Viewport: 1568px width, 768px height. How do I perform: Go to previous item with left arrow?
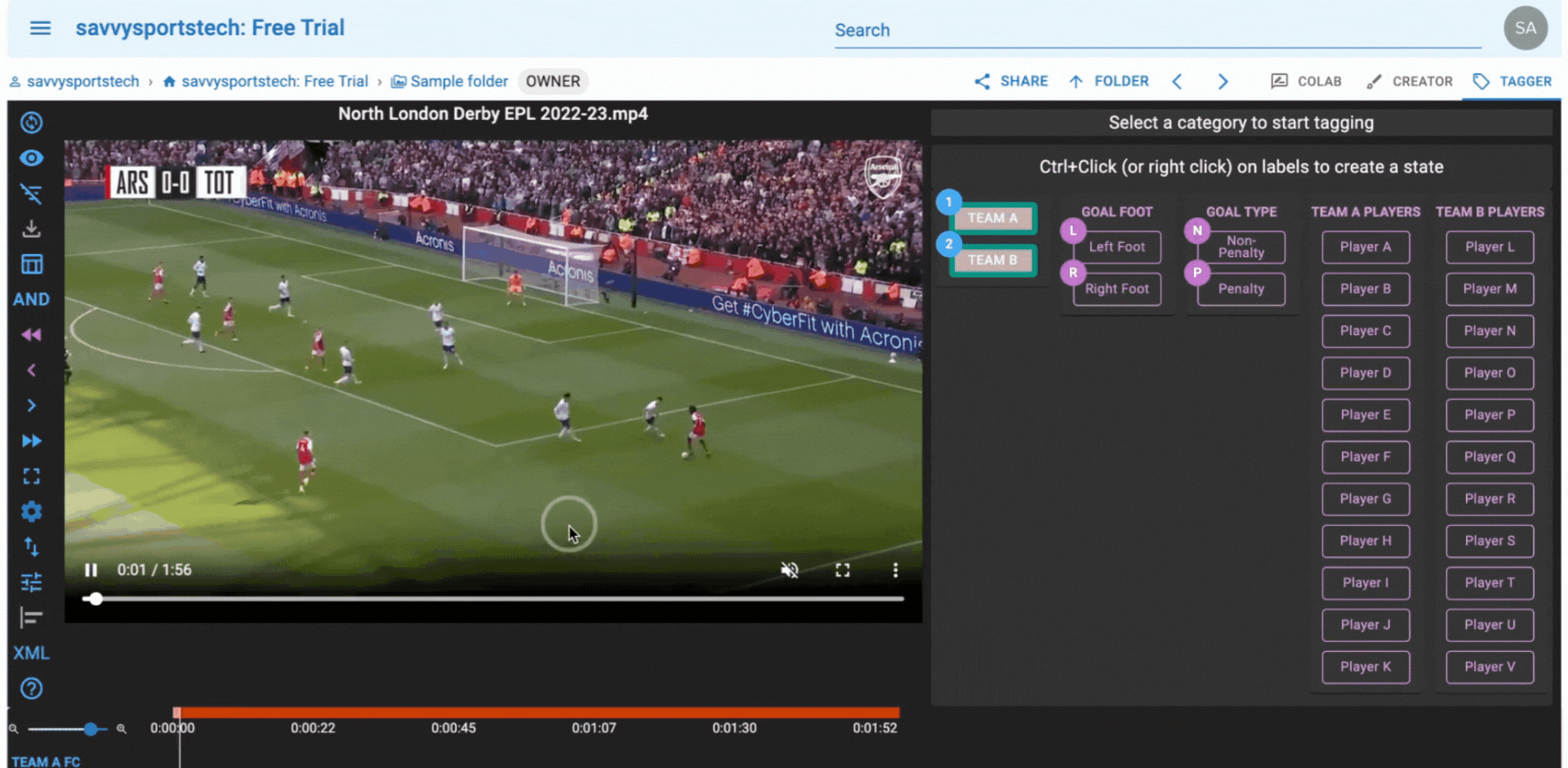(1177, 82)
